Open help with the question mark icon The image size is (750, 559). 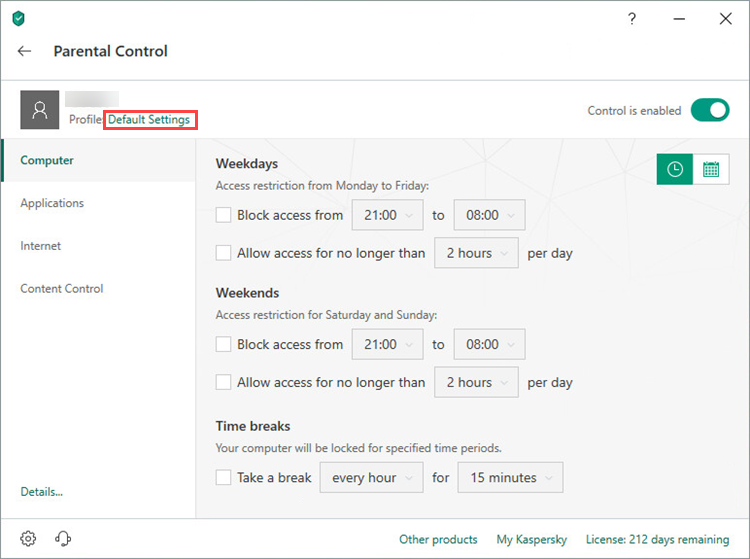(632, 19)
